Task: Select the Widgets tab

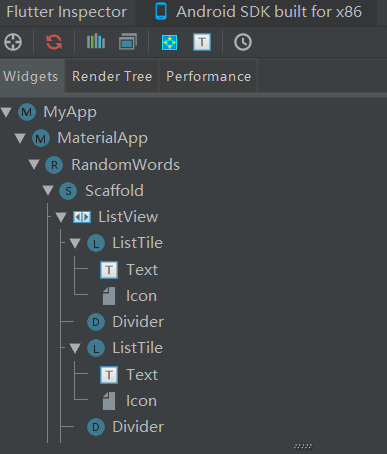Action: pyautogui.click(x=31, y=76)
